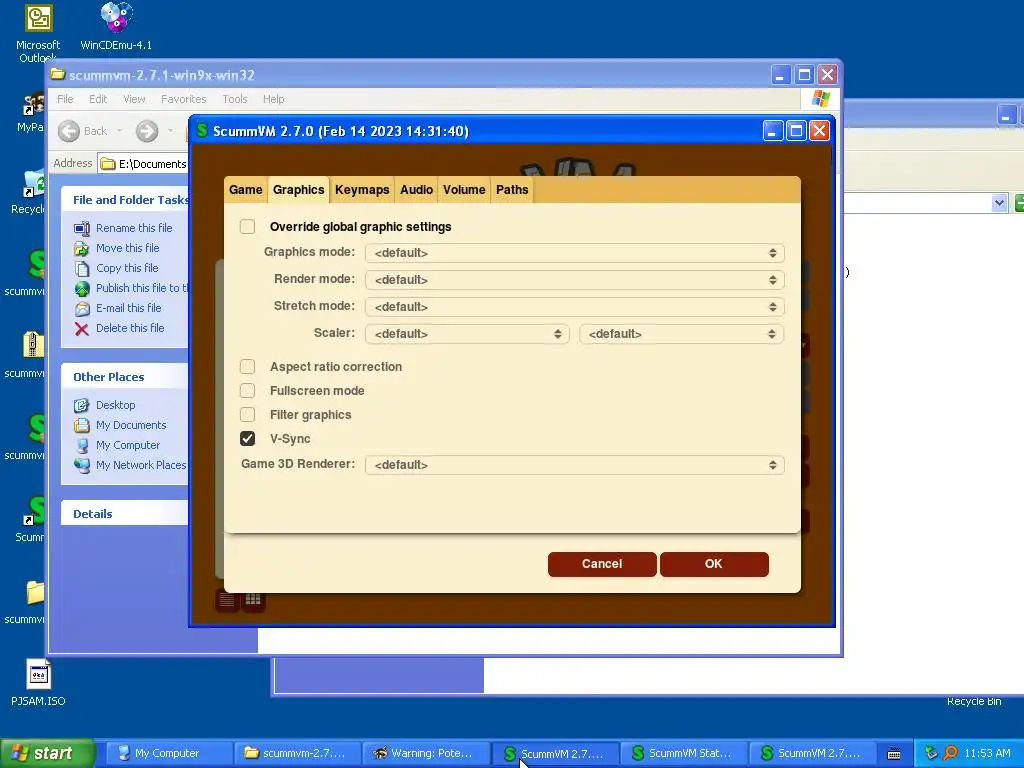Open File menu in Explorer window
Screen dimensions: 1024x768
[x=65, y=99]
